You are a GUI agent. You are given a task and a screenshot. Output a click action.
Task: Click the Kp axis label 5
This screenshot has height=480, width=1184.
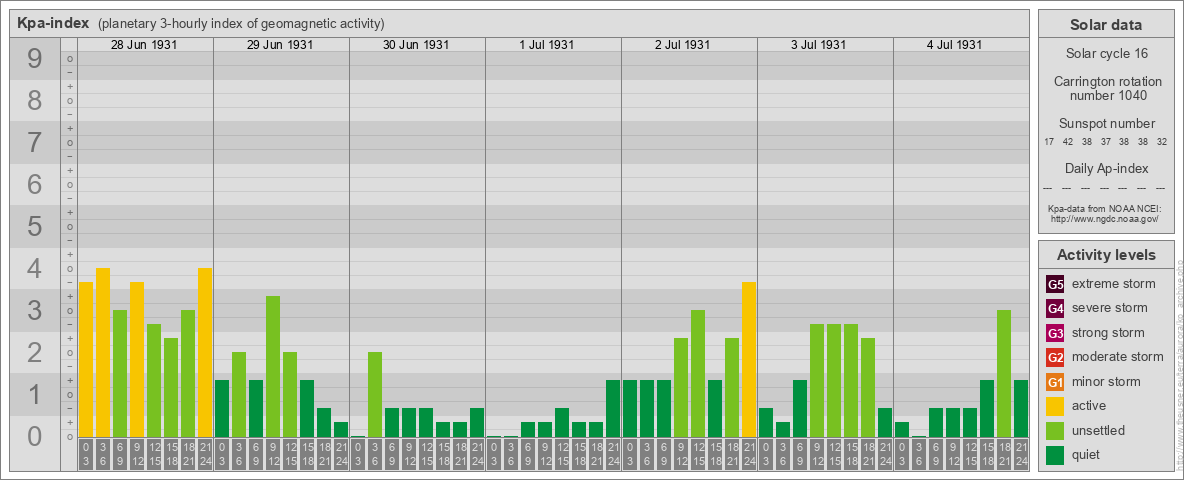coord(35,226)
